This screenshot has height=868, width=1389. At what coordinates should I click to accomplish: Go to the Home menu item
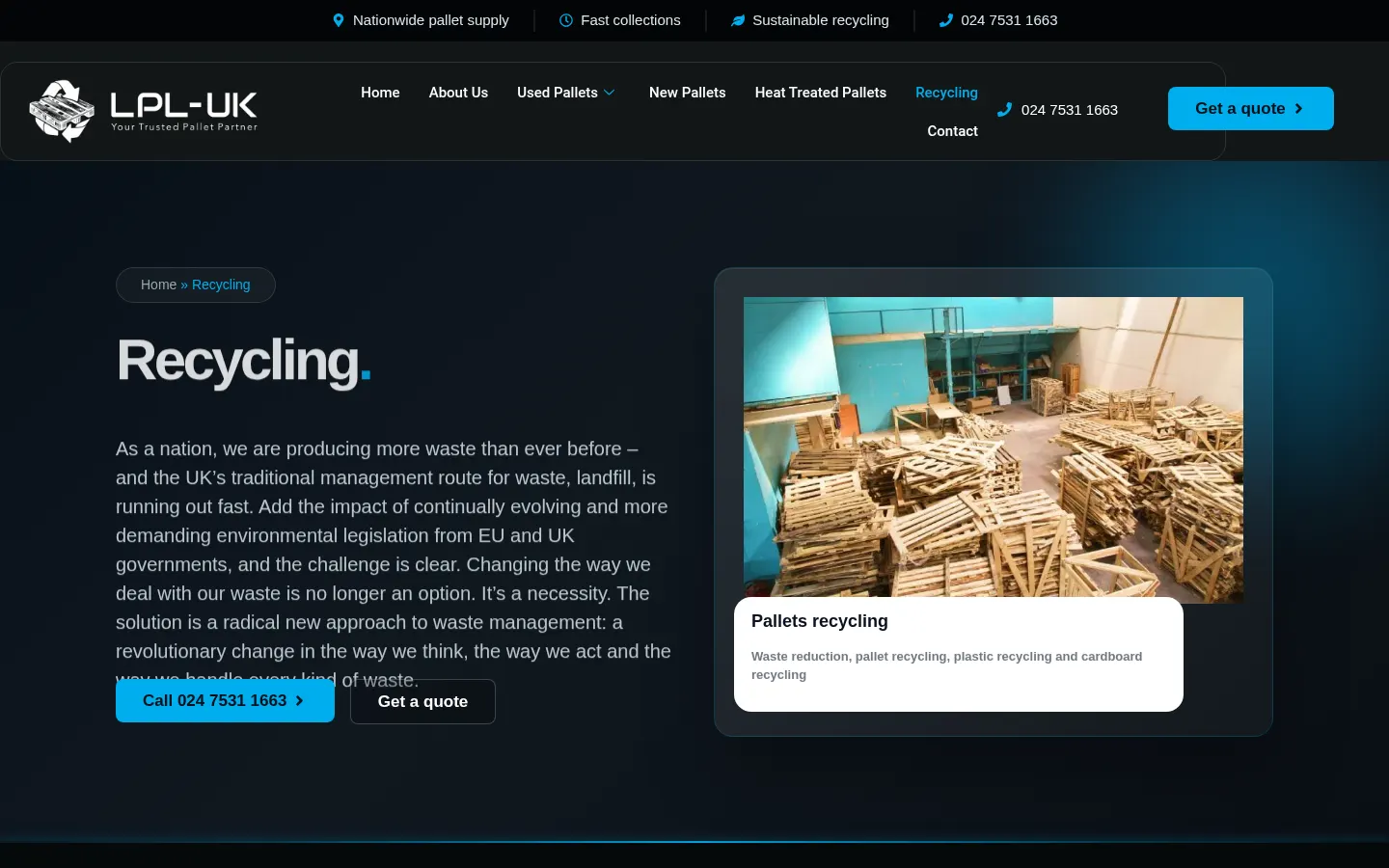[380, 93]
